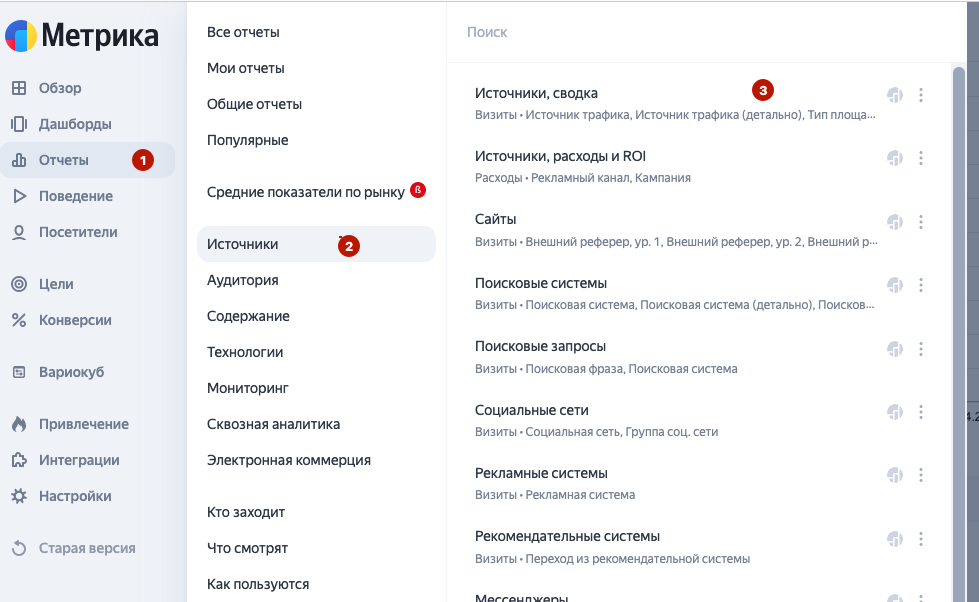Image resolution: width=979 pixels, height=602 pixels.
Task: Switch back via Старая версия link
Action: point(87,548)
